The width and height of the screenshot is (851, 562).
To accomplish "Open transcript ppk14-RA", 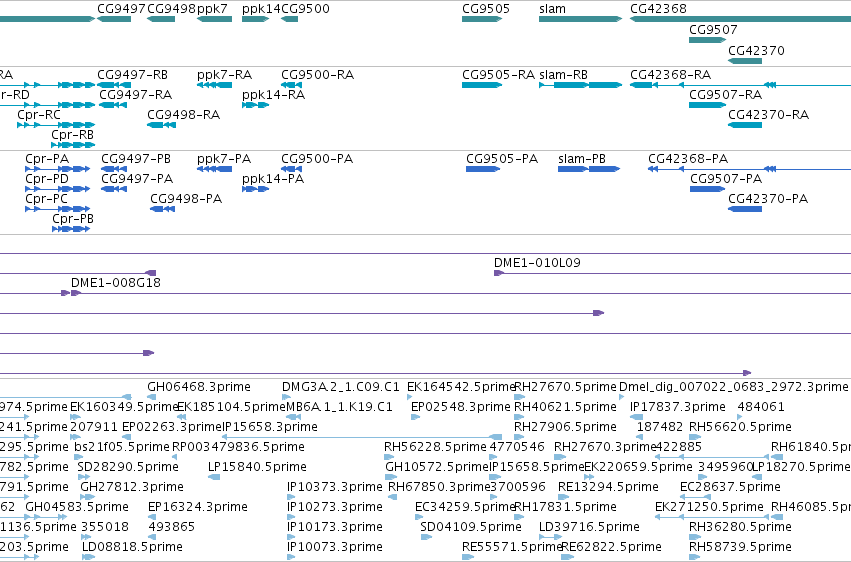I will tap(274, 95).
